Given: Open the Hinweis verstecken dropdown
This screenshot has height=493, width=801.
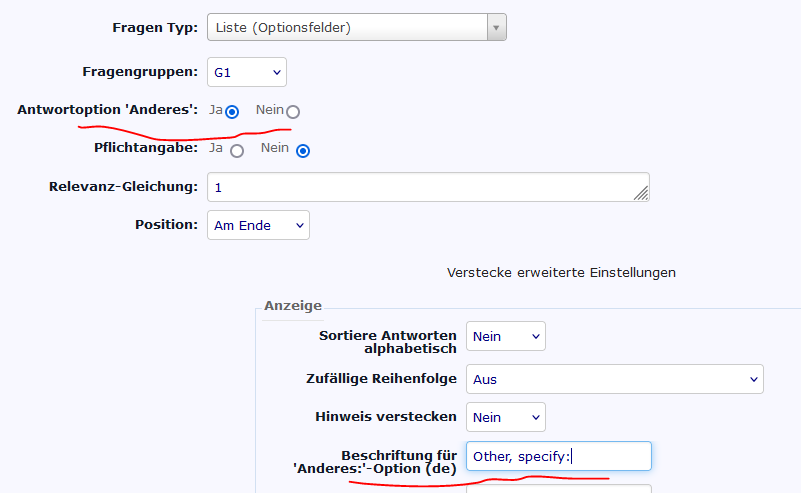Looking at the screenshot, I should point(506,417).
